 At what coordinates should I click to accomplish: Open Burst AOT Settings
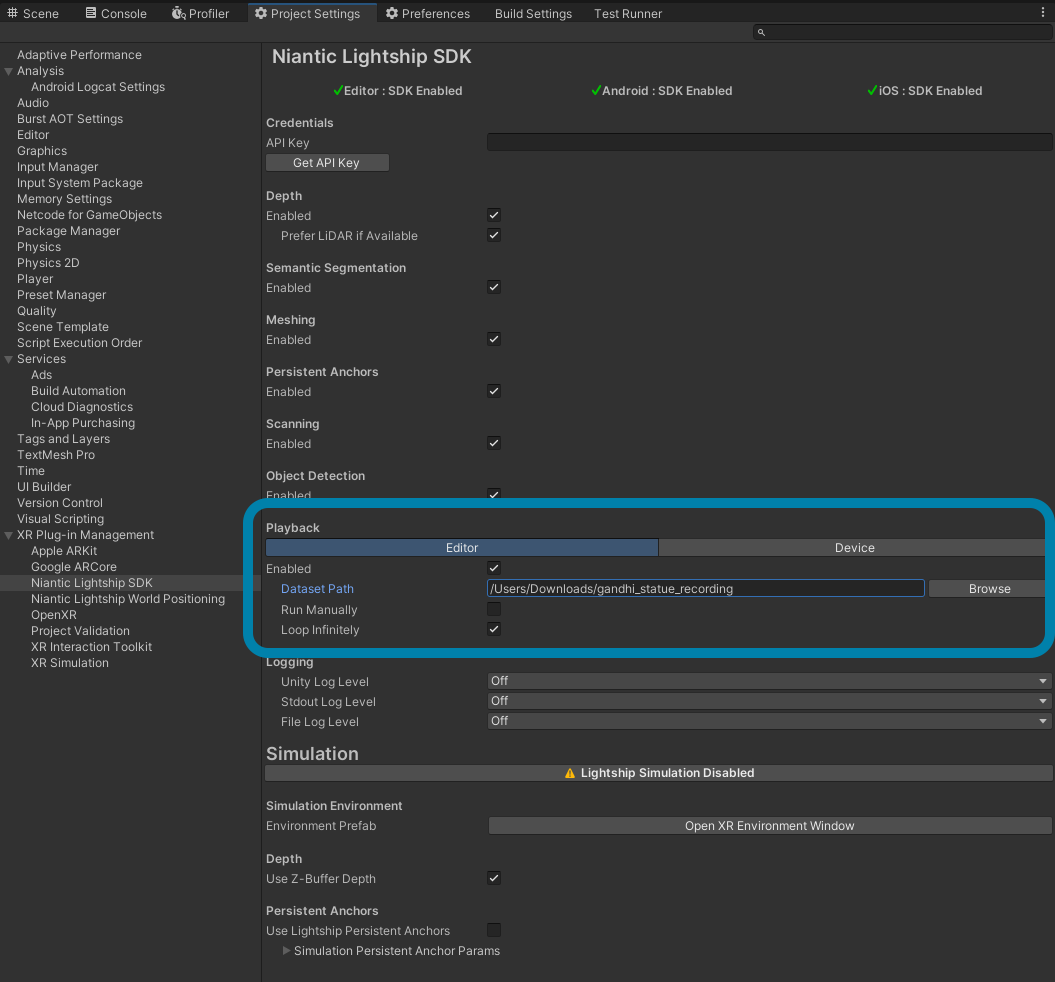[x=70, y=119]
